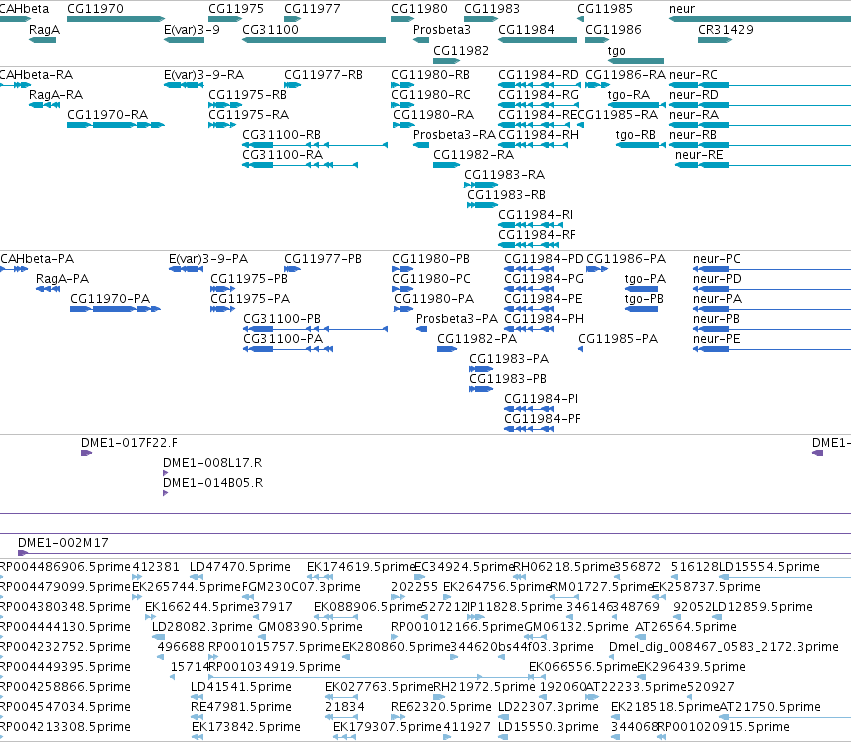This screenshot has width=851, height=742.
Task: Open the CG11984-PI protein label
Action: click(x=541, y=399)
